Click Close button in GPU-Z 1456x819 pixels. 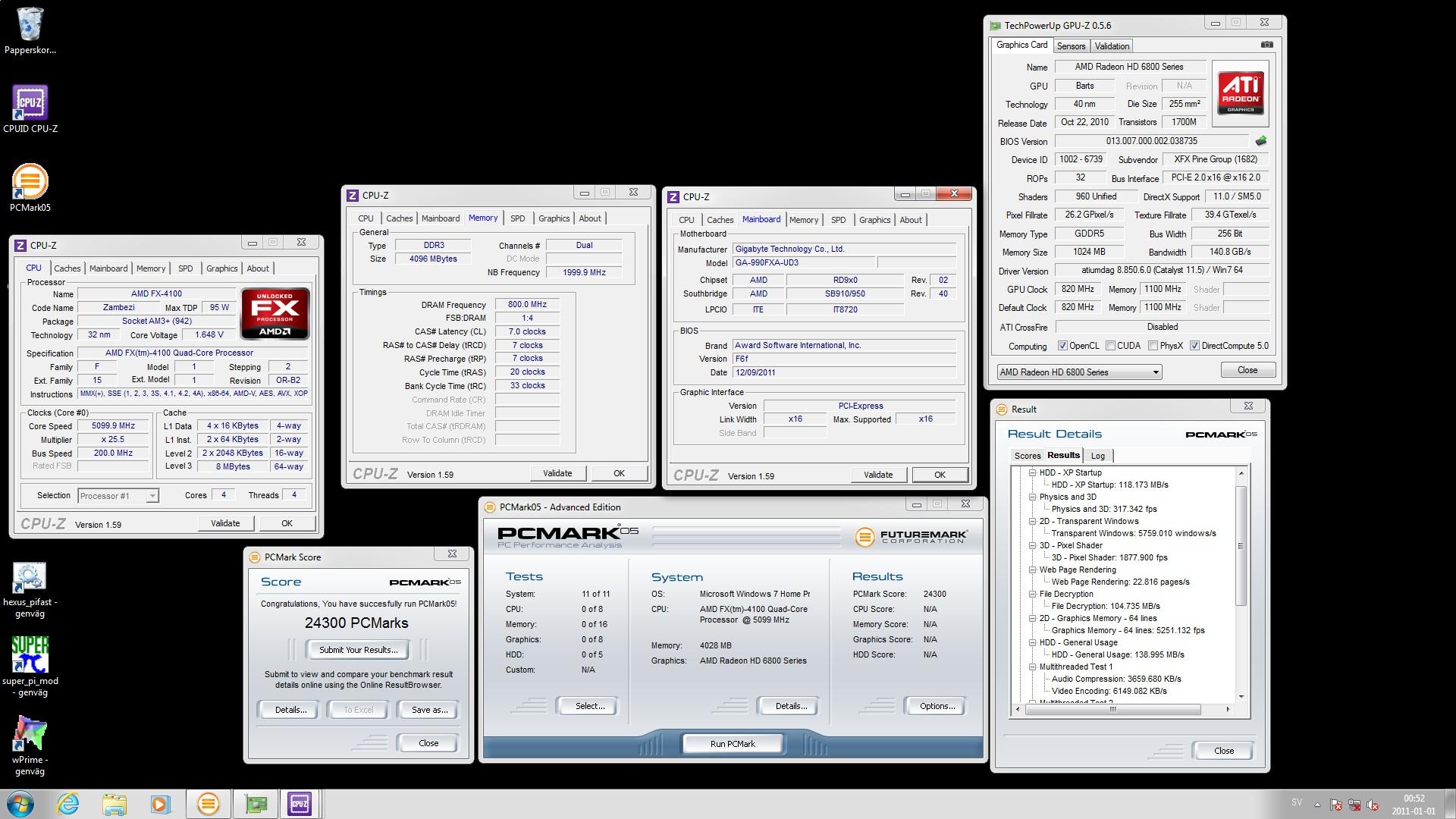[x=1247, y=370]
